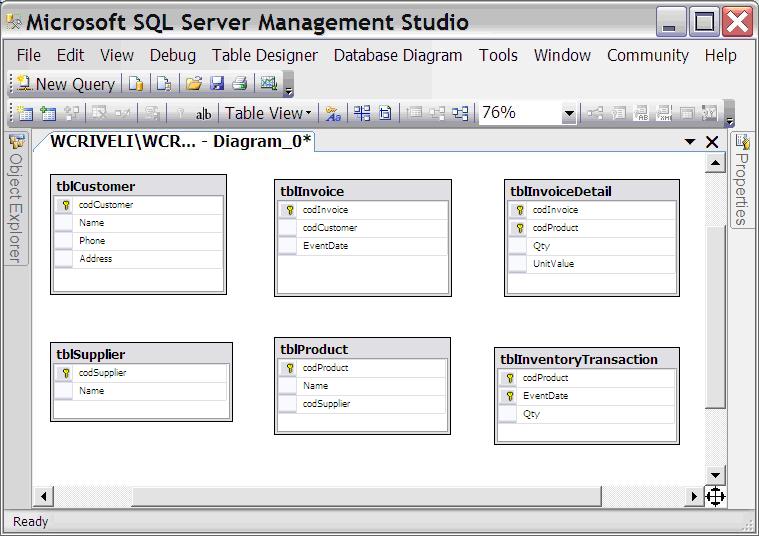This screenshot has height=536, width=759.
Task: Close the Diagram_0 document with X
Action: [712, 142]
